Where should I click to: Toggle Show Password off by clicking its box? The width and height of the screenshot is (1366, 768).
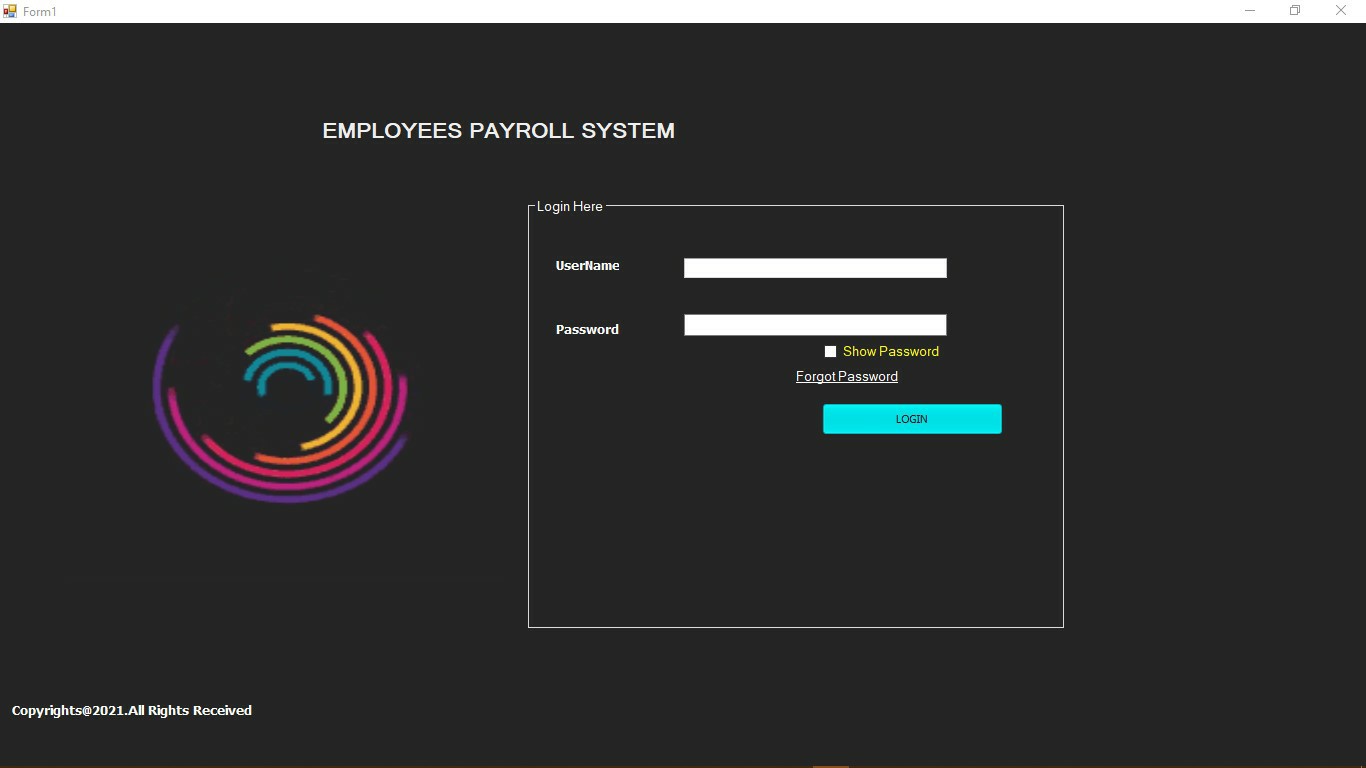(830, 351)
